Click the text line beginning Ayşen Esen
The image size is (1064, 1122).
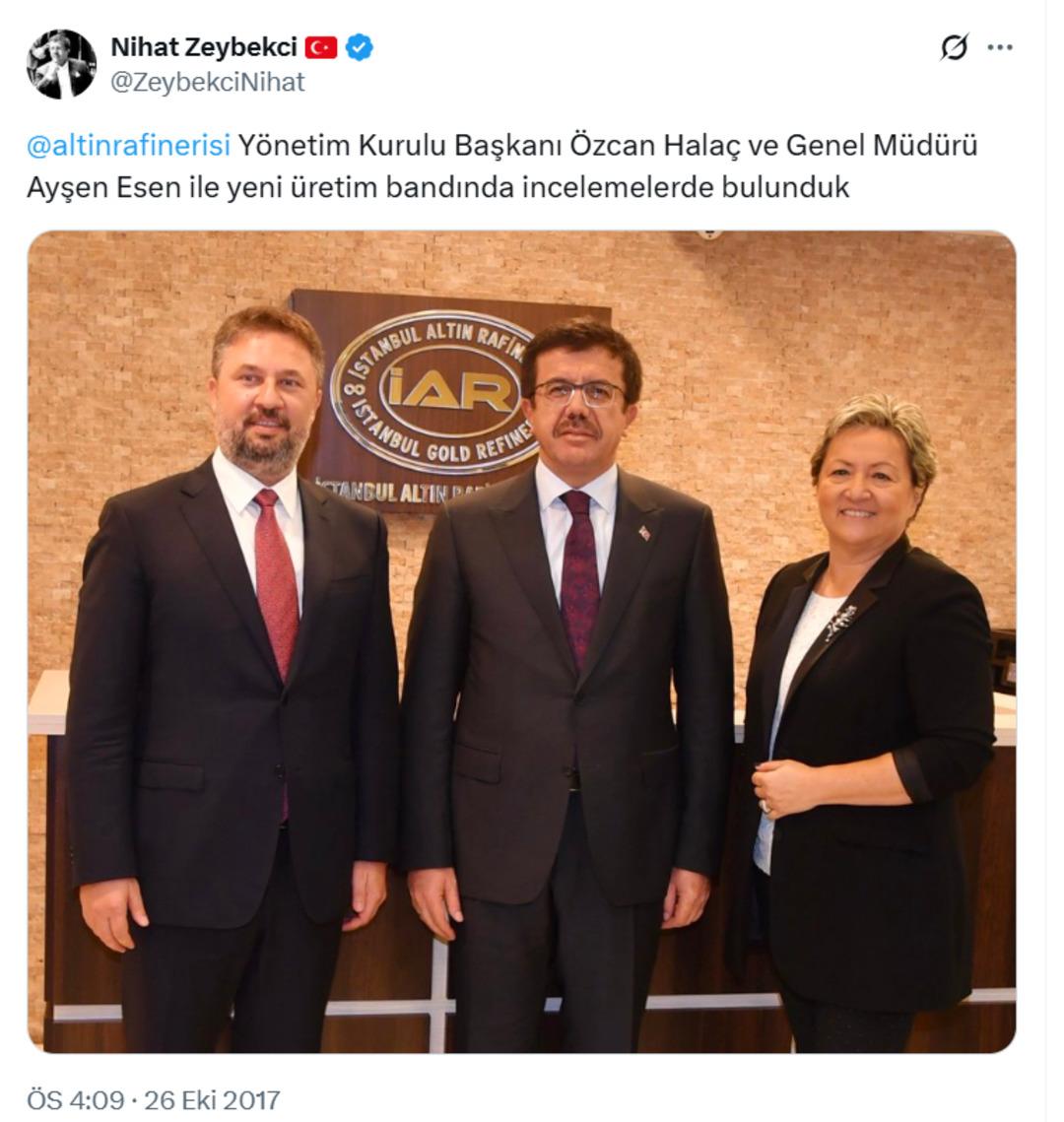pos(437,187)
